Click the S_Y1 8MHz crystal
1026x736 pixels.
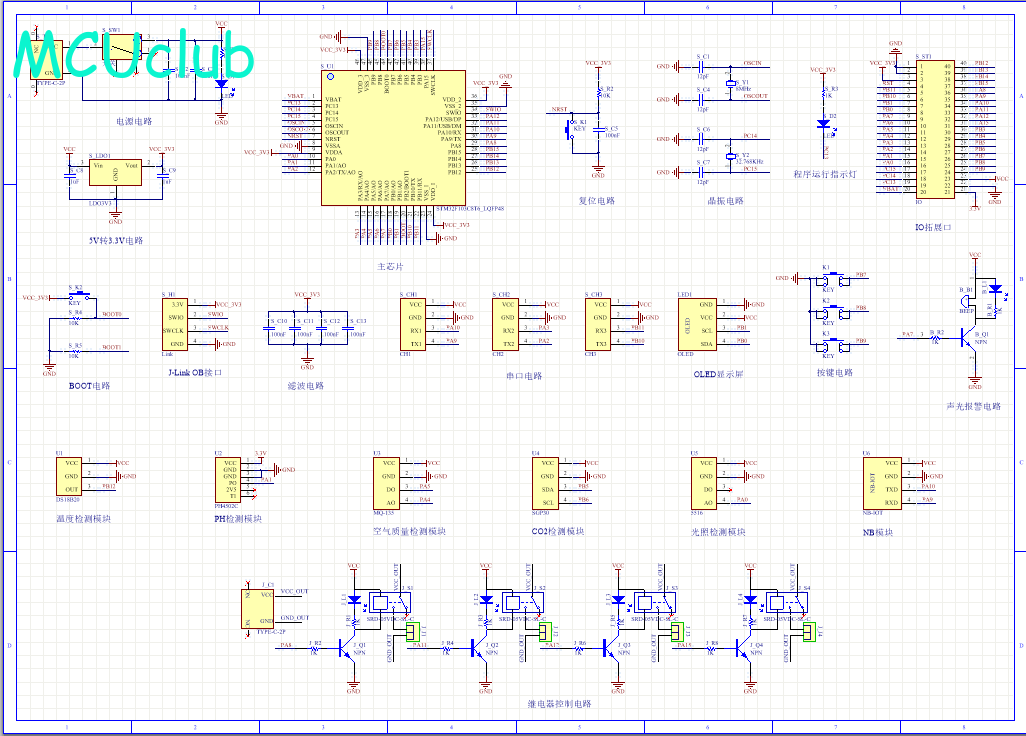point(730,83)
